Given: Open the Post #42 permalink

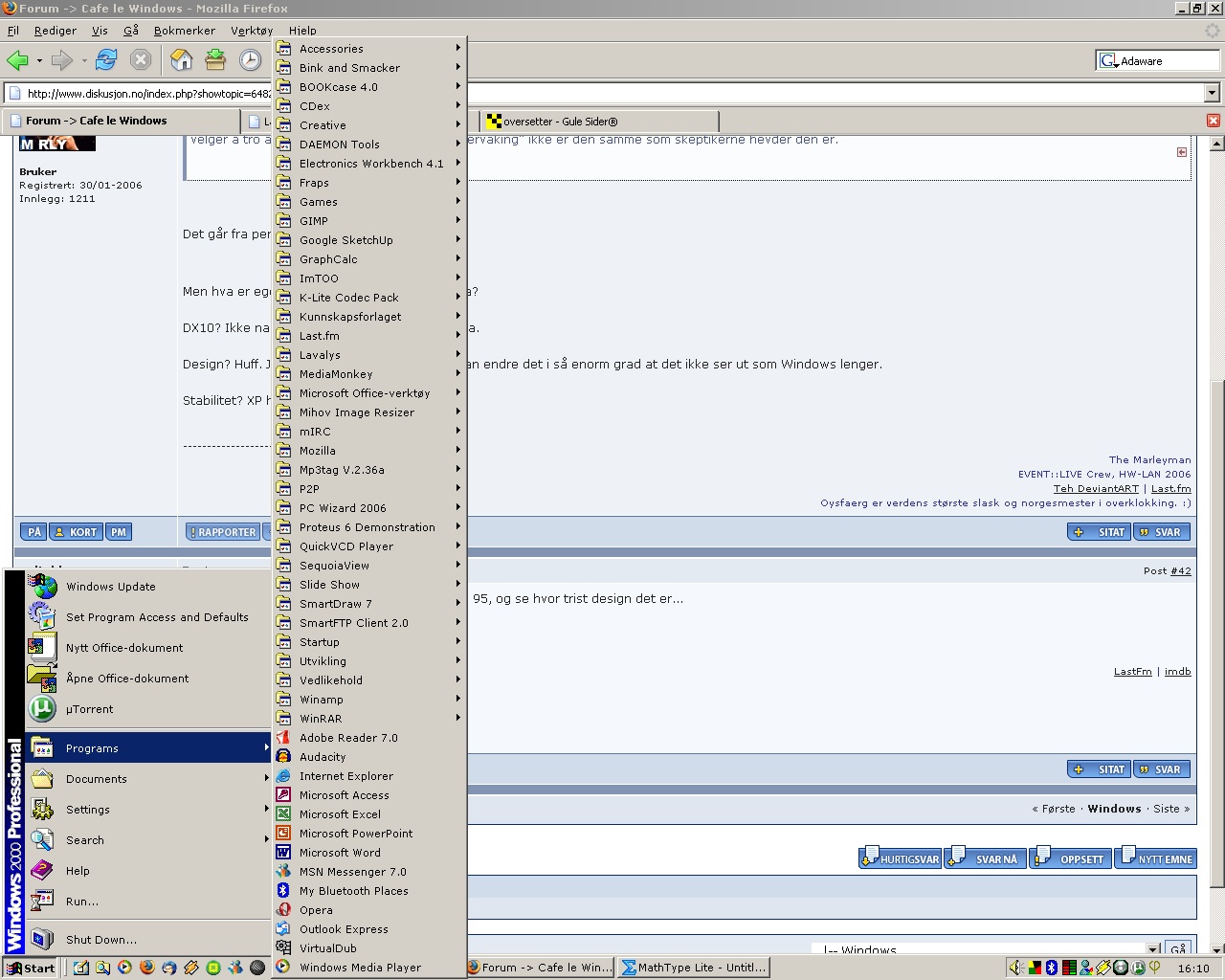Looking at the screenshot, I should (1181, 571).
